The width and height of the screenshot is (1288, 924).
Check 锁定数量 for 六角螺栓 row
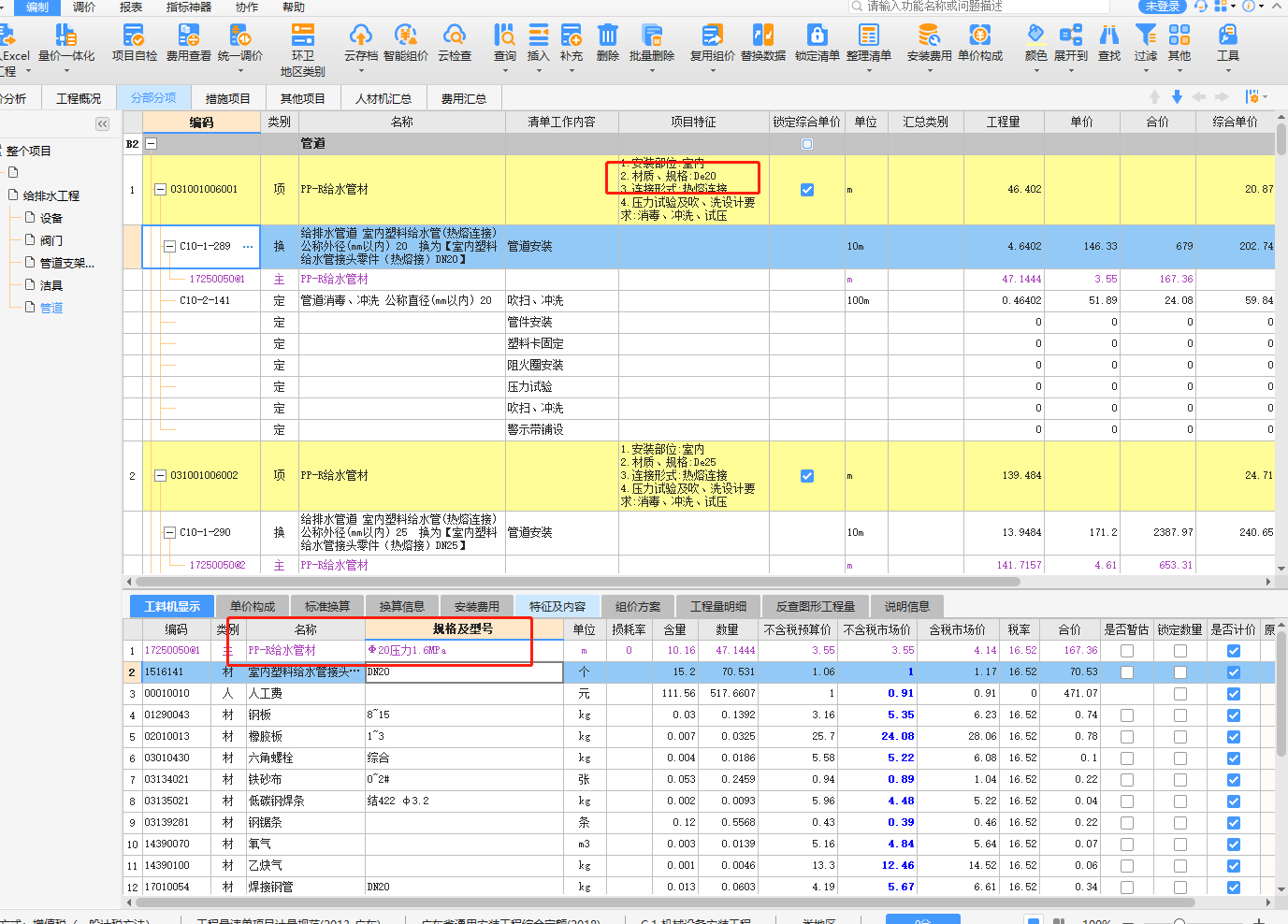1180,758
